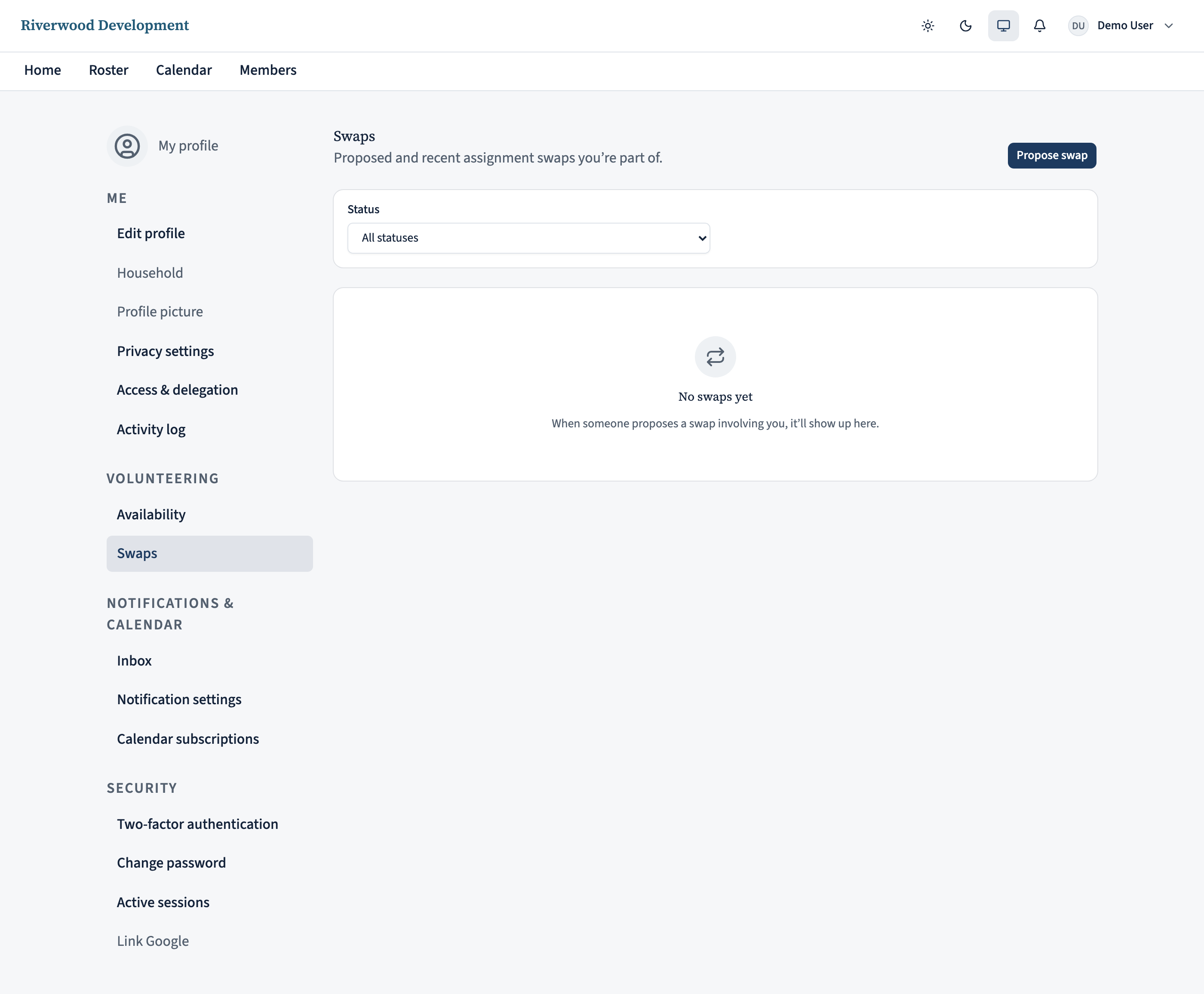Select Availability under Volunteering
The image size is (1204, 994).
(x=151, y=514)
